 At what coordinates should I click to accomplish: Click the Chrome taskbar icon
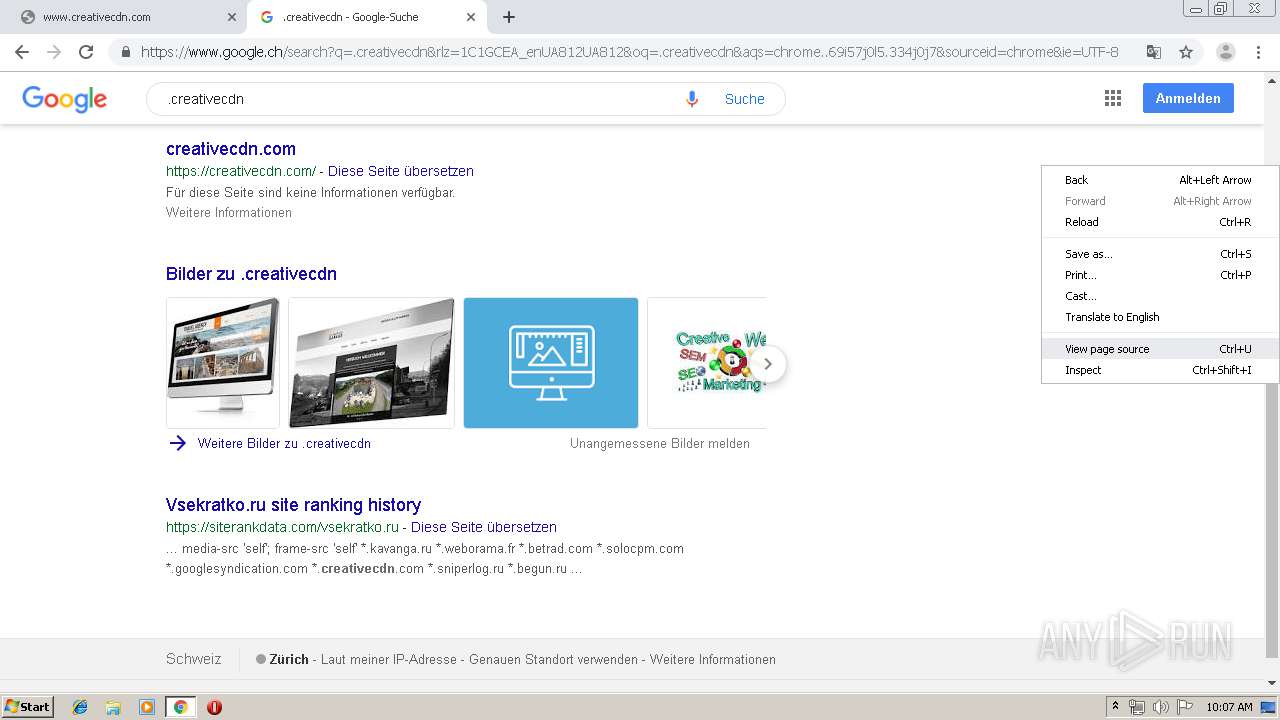tap(181, 707)
